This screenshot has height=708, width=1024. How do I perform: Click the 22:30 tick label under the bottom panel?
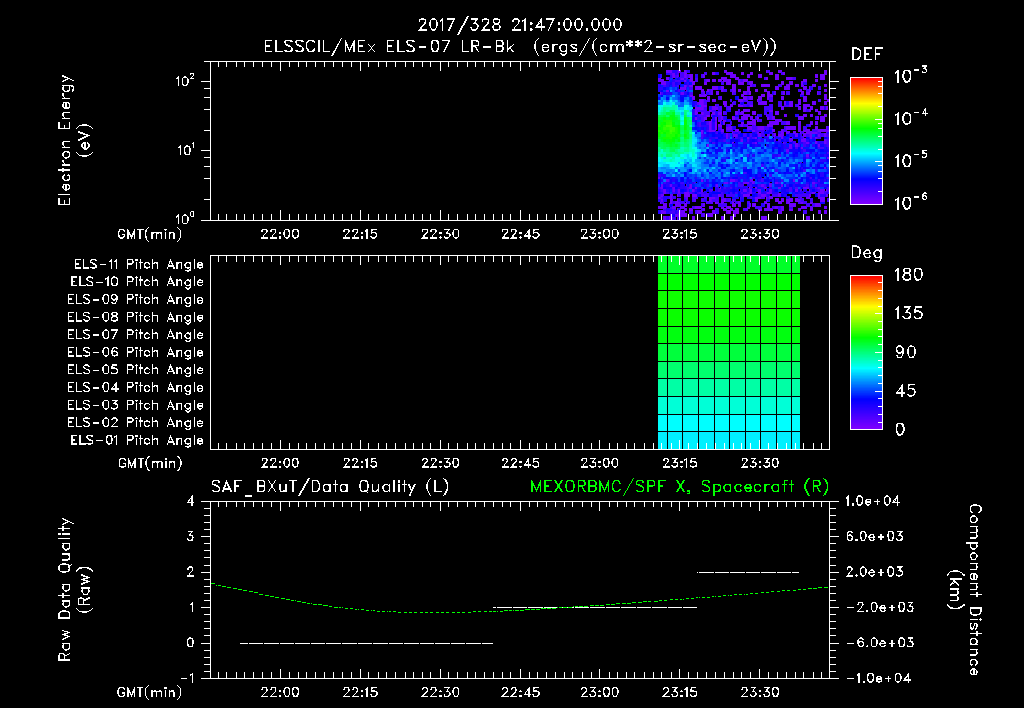440,692
